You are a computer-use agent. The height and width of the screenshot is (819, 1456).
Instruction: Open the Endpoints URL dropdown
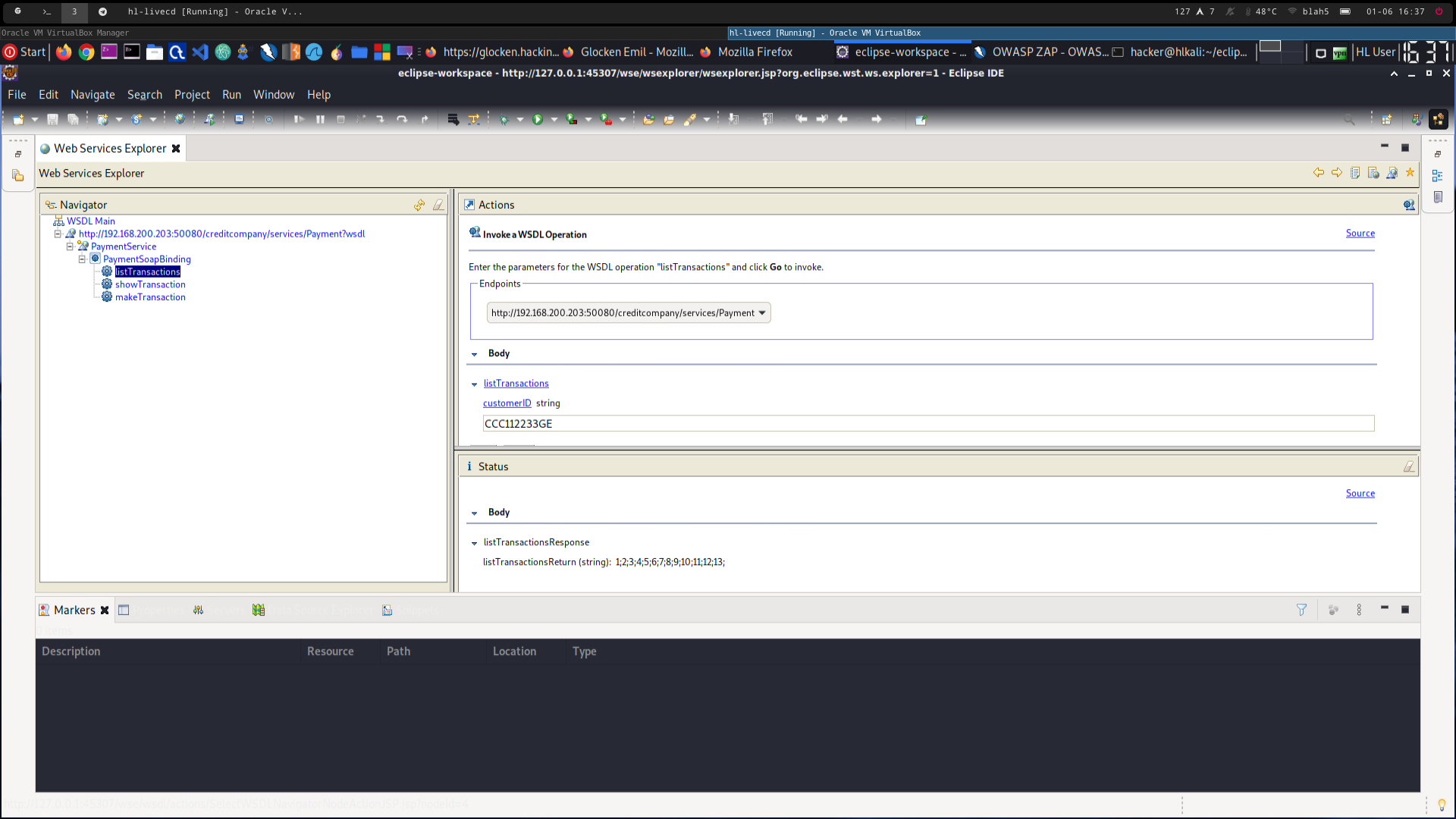click(x=762, y=312)
